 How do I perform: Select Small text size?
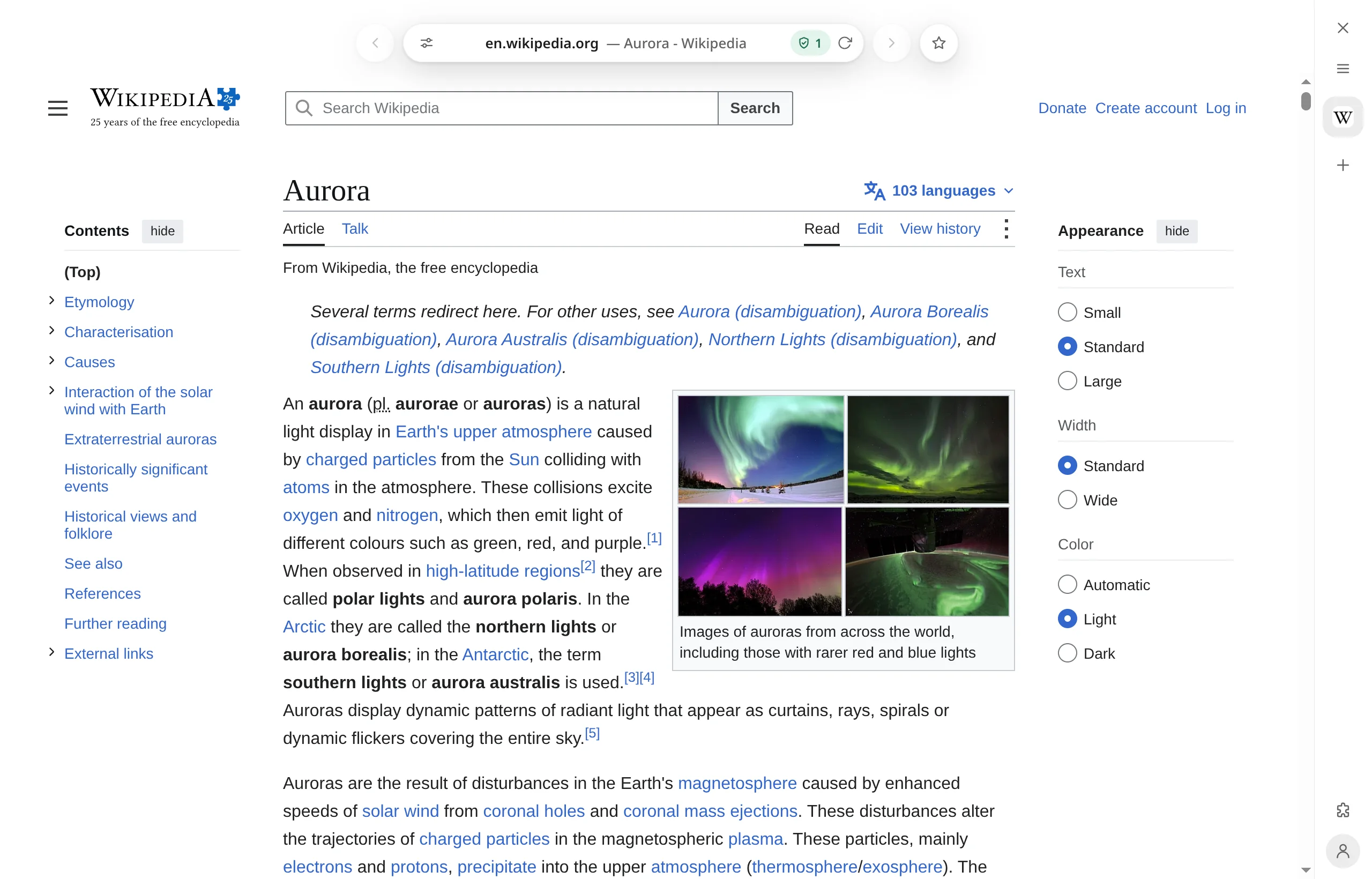point(1067,312)
